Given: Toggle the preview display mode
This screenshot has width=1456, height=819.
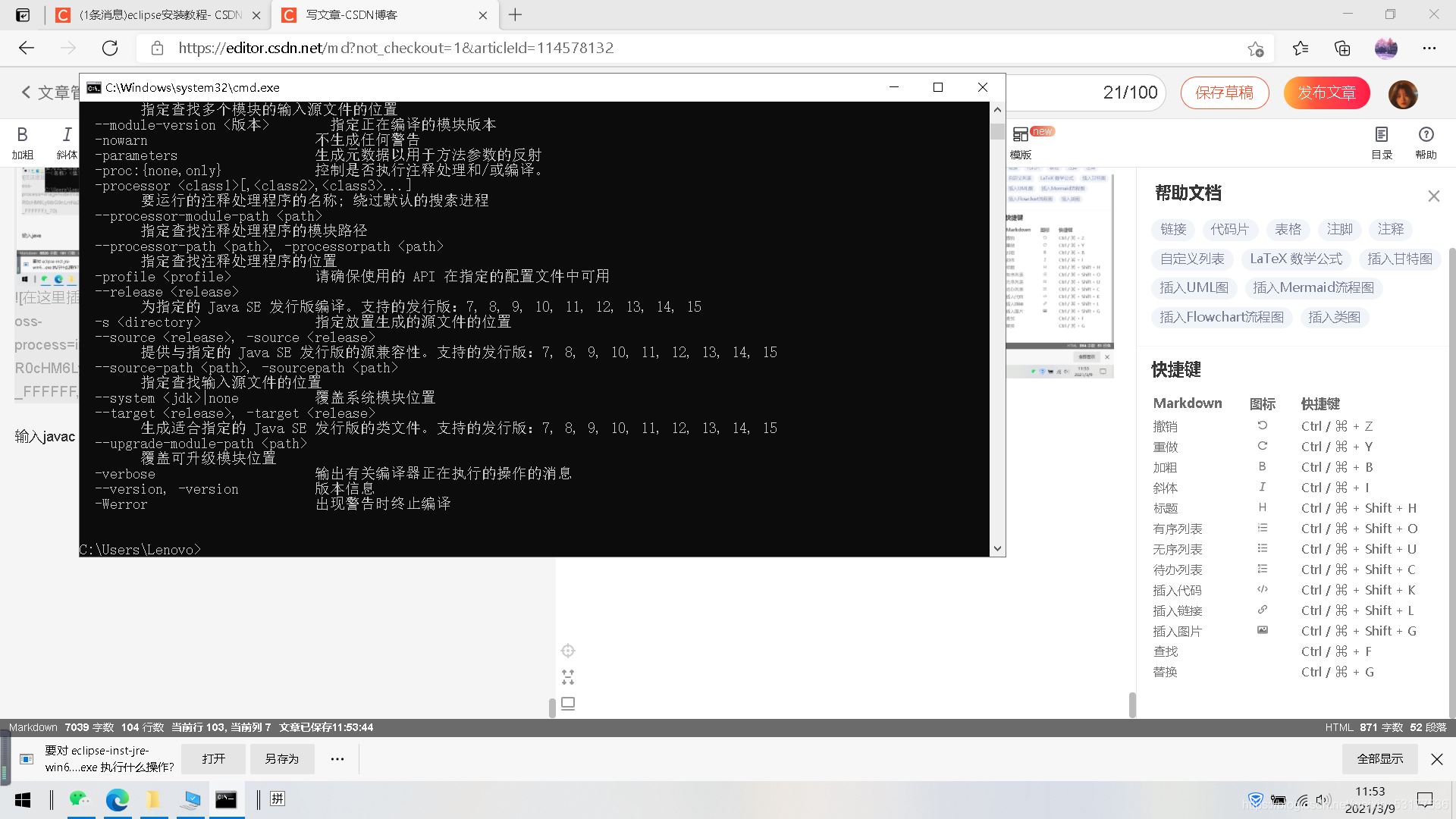Looking at the screenshot, I should pyautogui.click(x=567, y=703).
